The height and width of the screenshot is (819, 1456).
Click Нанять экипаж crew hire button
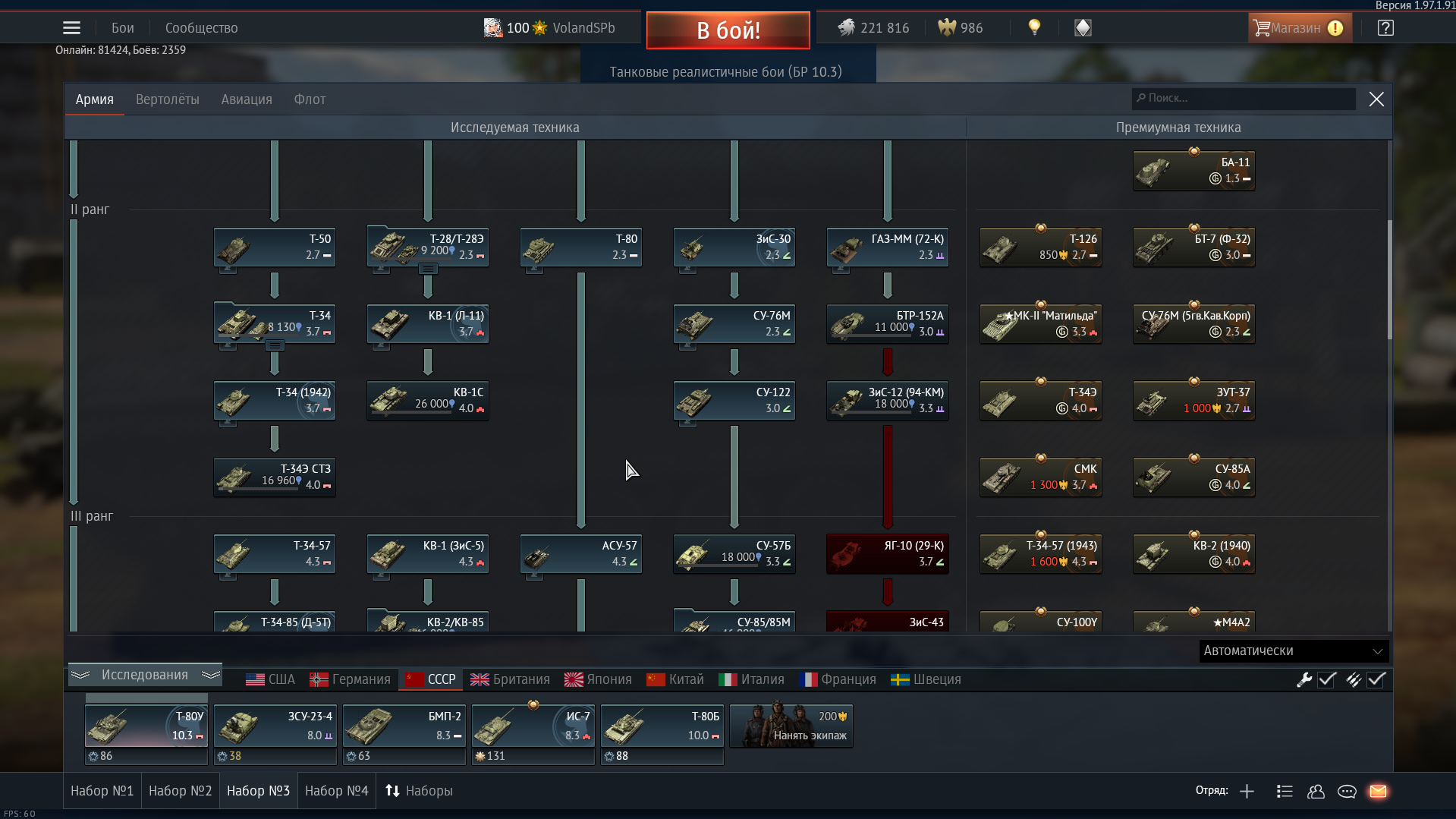[x=791, y=726]
